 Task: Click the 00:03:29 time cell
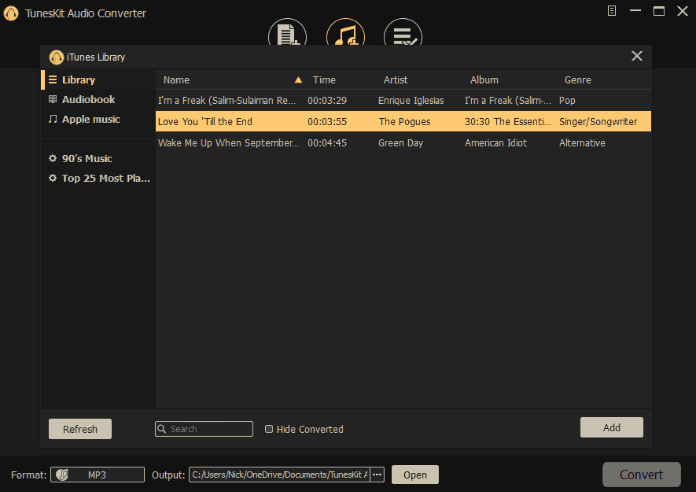tap(327, 100)
